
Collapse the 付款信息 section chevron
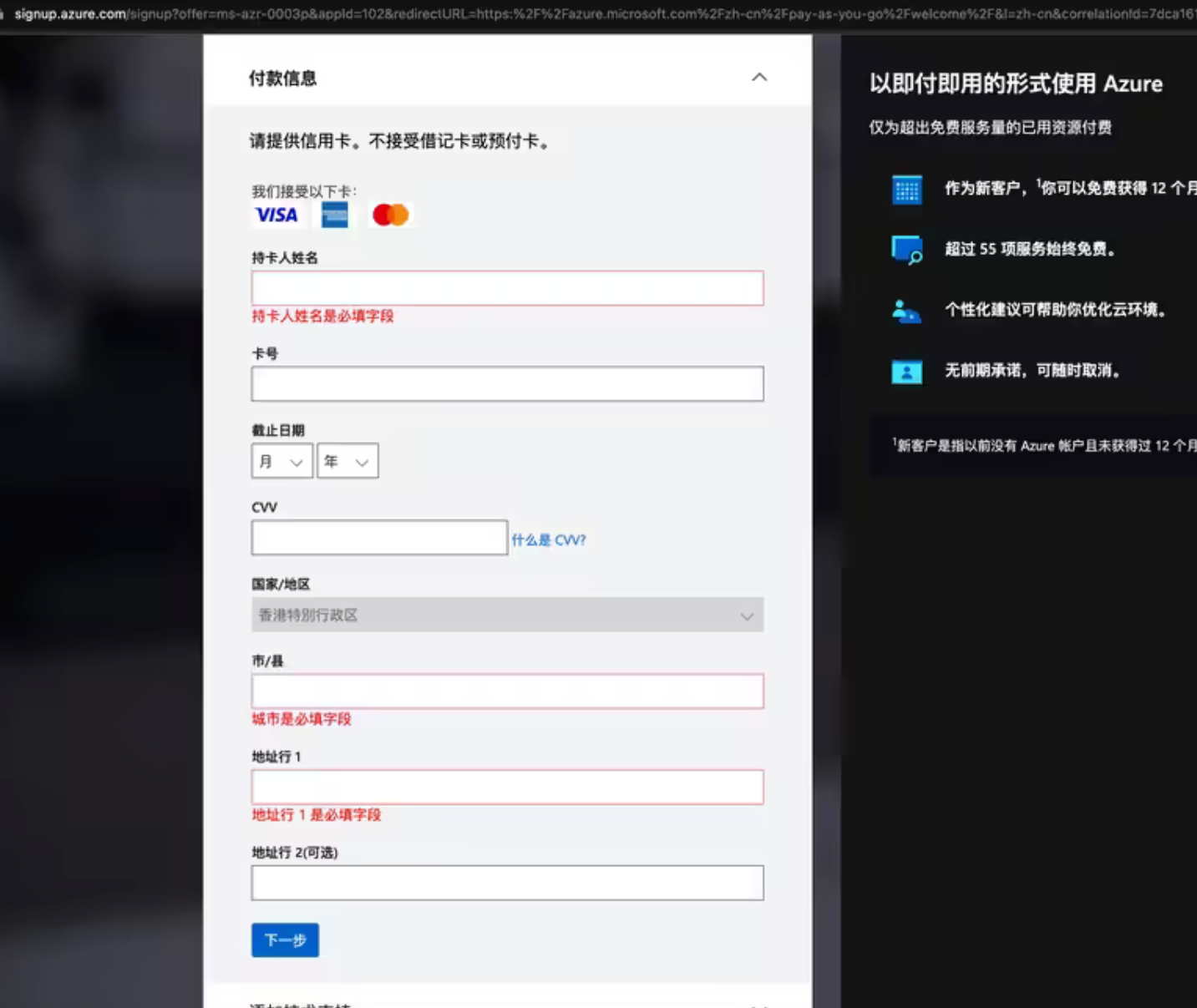(x=759, y=78)
